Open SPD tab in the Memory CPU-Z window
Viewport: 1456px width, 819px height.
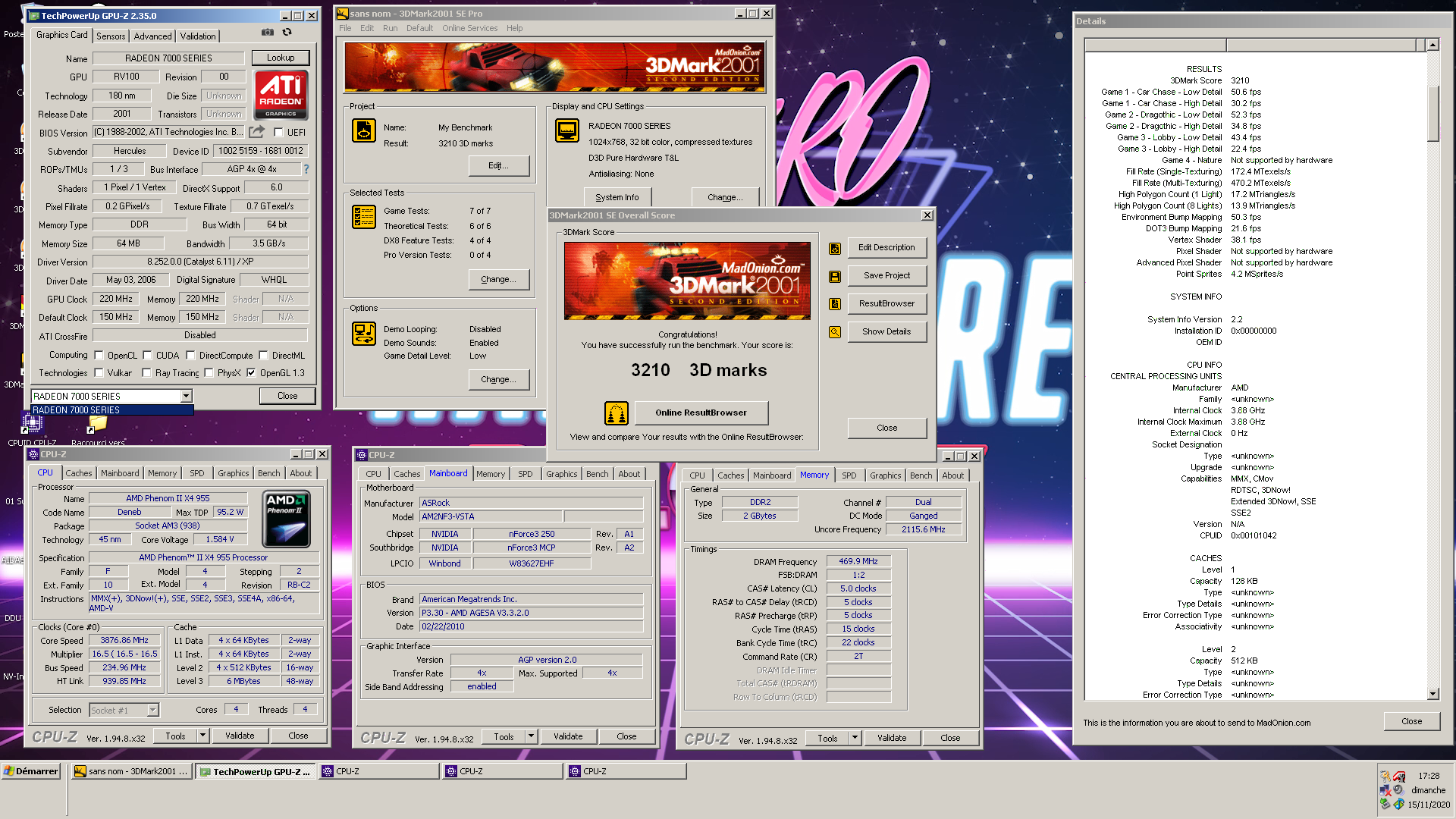(849, 475)
